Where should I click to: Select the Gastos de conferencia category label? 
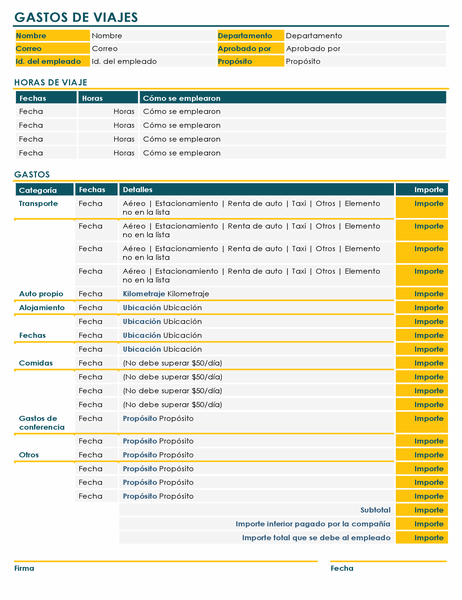coord(42,422)
